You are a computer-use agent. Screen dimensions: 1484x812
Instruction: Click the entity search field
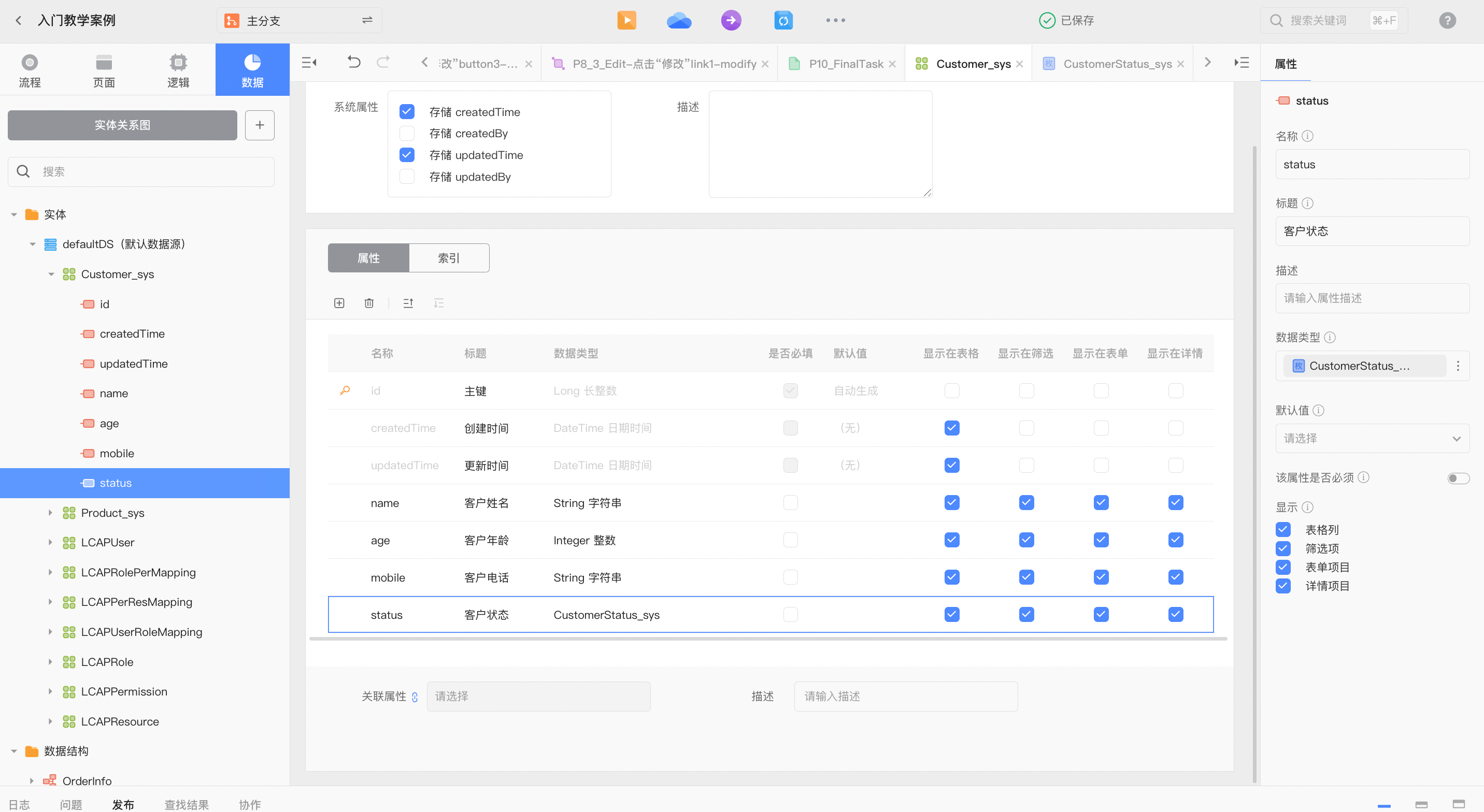[x=141, y=171]
